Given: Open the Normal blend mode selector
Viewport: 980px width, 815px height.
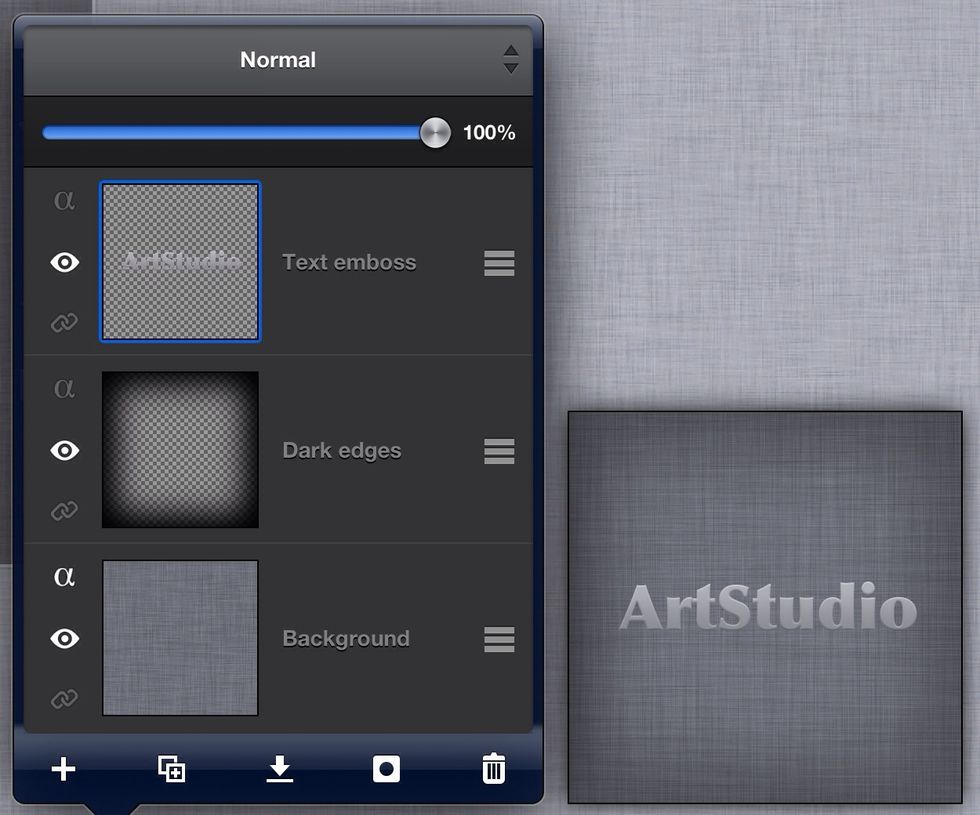Looking at the screenshot, I should coord(277,59).
